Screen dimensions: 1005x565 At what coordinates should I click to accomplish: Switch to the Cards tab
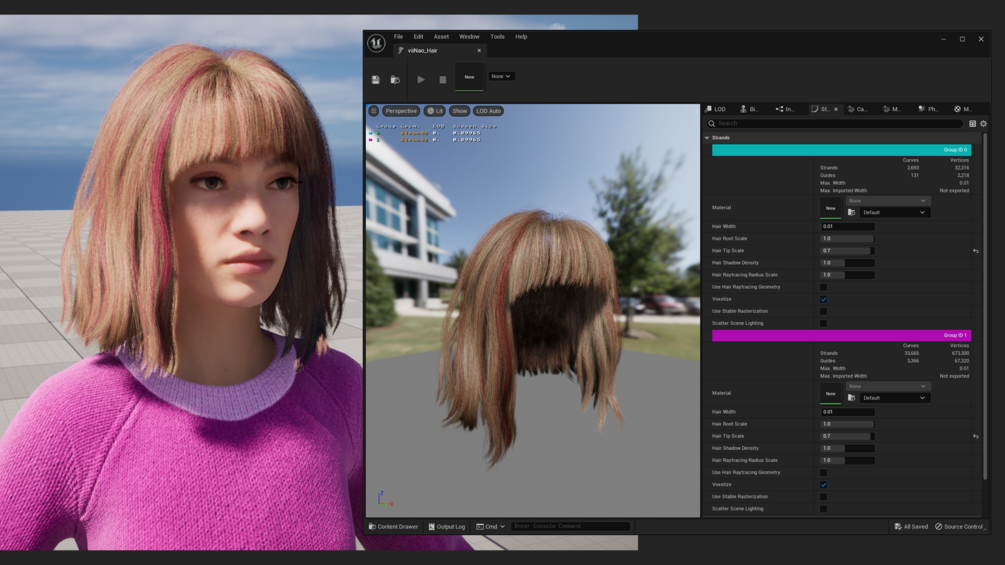pos(858,109)
